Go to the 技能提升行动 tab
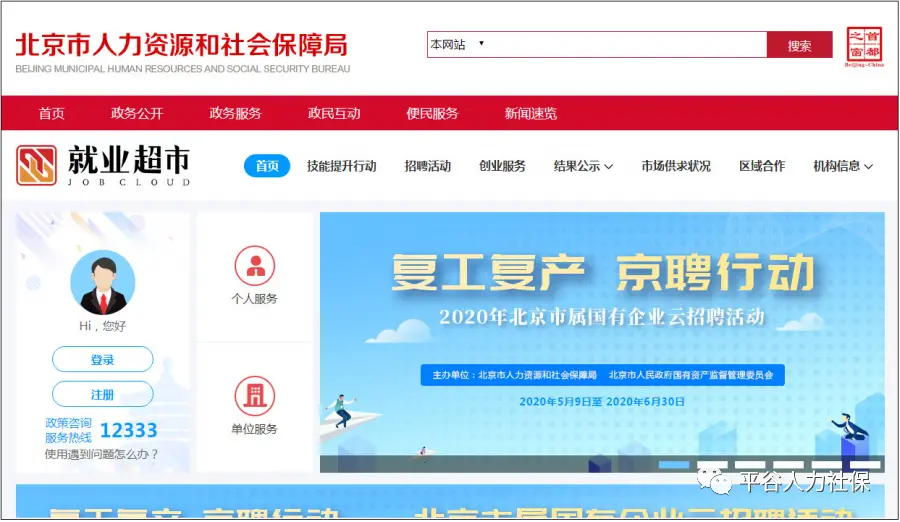The image size is (900, 522). pos(342,166)
